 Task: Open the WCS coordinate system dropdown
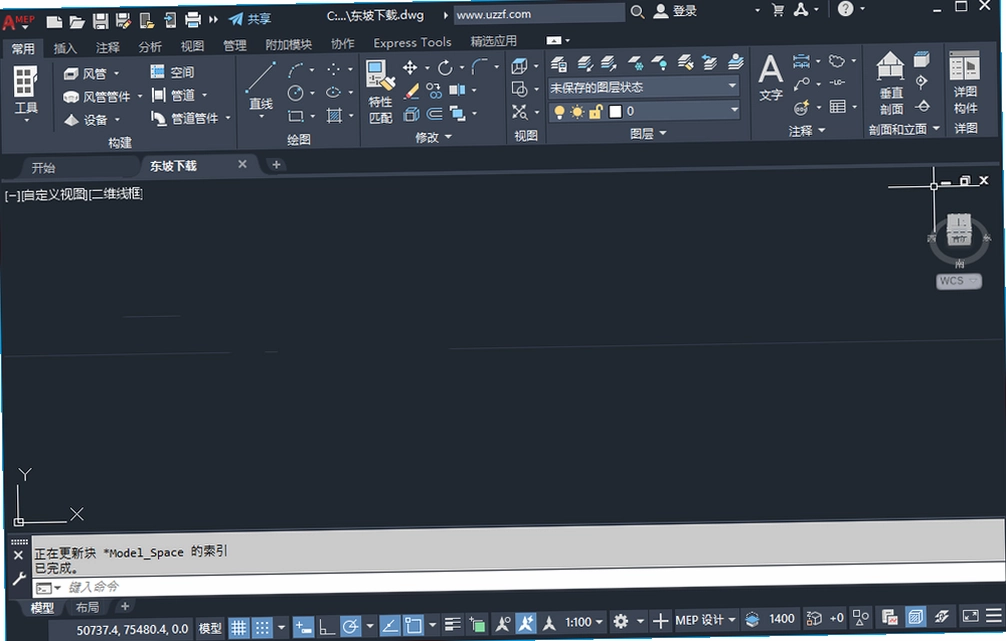click(959, 281)
